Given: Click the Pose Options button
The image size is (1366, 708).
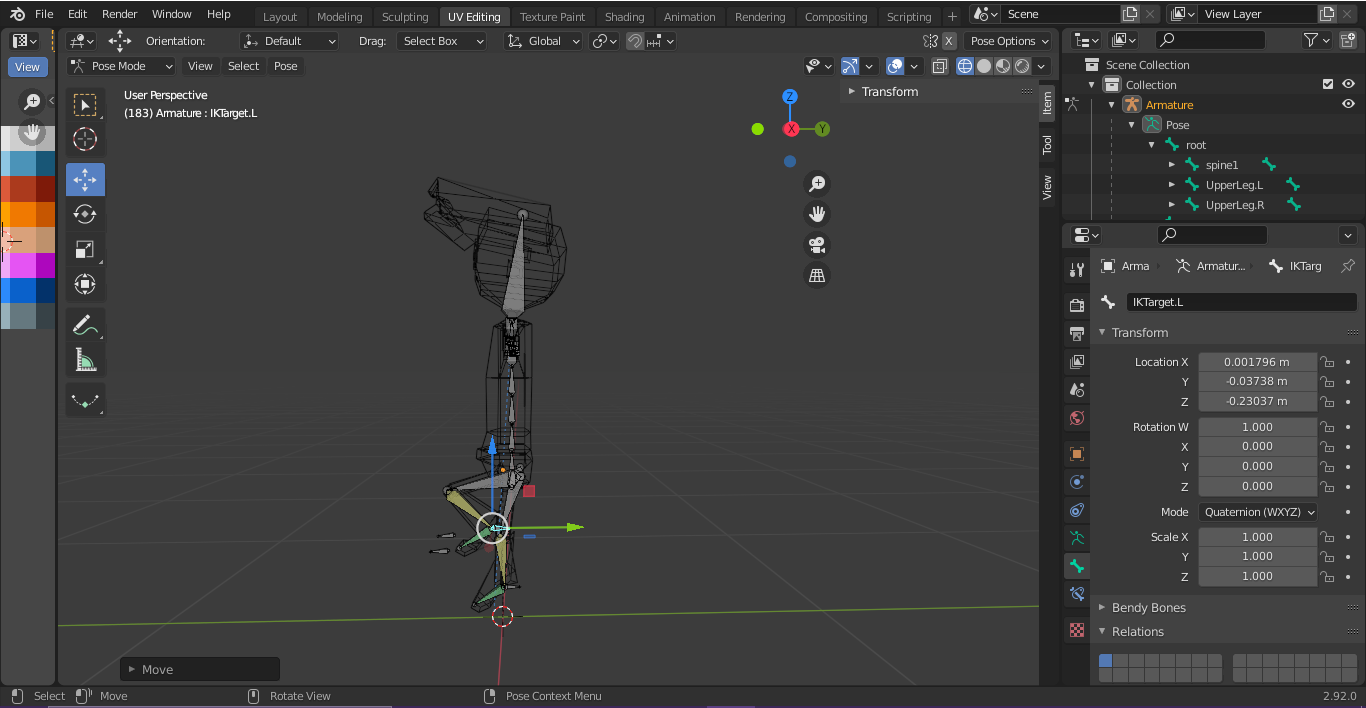Looking at the screenshot, I should coord(1009,41).
